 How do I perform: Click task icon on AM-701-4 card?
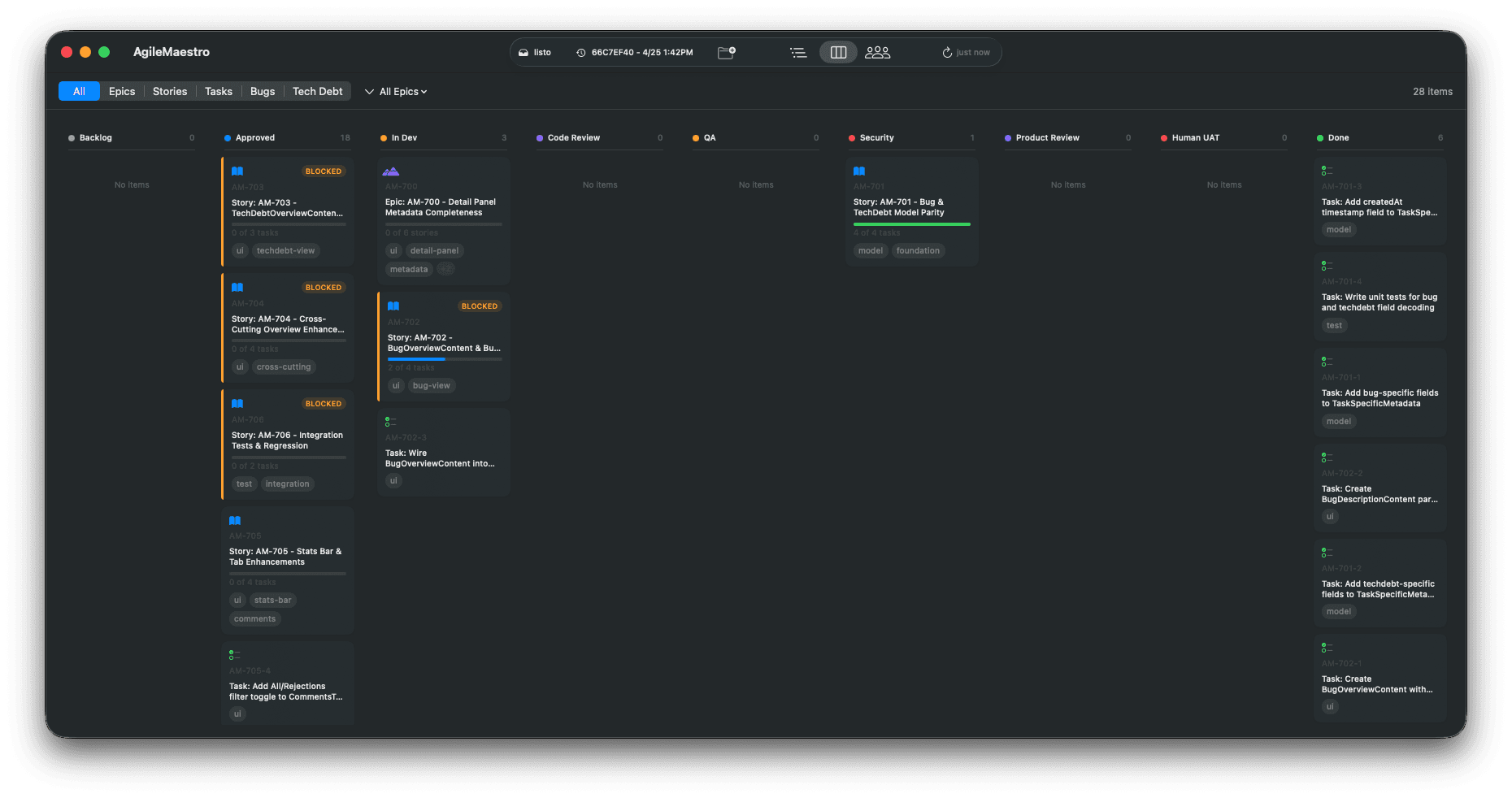pos(1327,266)
